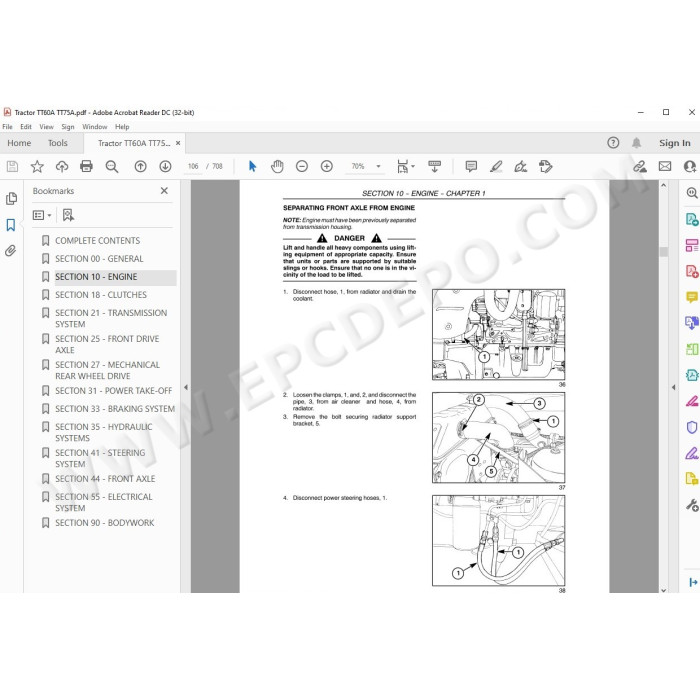Open the yellow Comment tool in right pane

[x=692, y=297]
